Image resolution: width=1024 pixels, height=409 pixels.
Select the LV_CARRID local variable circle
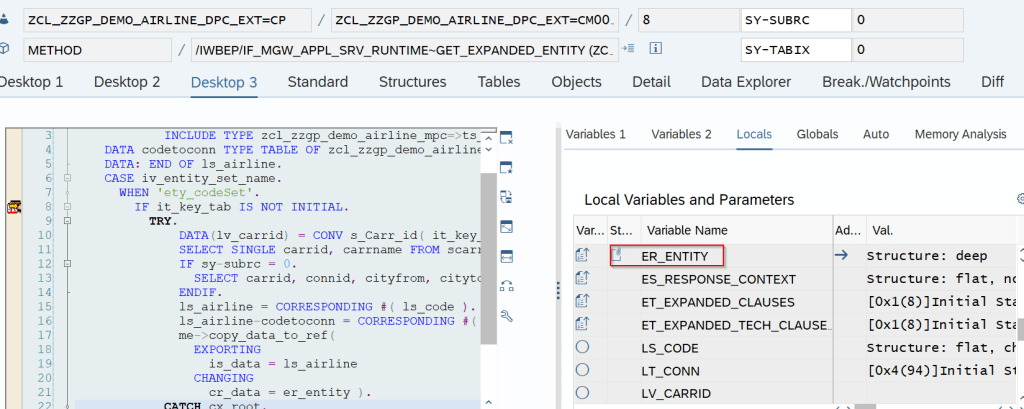[x=583, y=393]
